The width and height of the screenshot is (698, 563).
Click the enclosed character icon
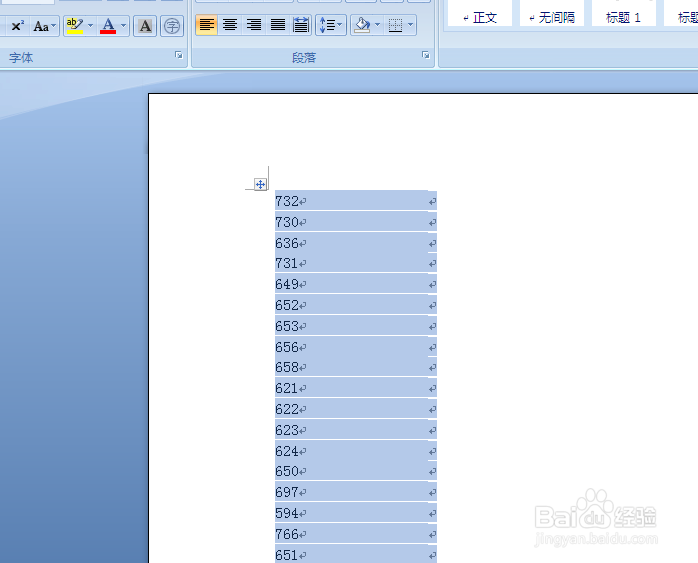click(x=172, y=26)
